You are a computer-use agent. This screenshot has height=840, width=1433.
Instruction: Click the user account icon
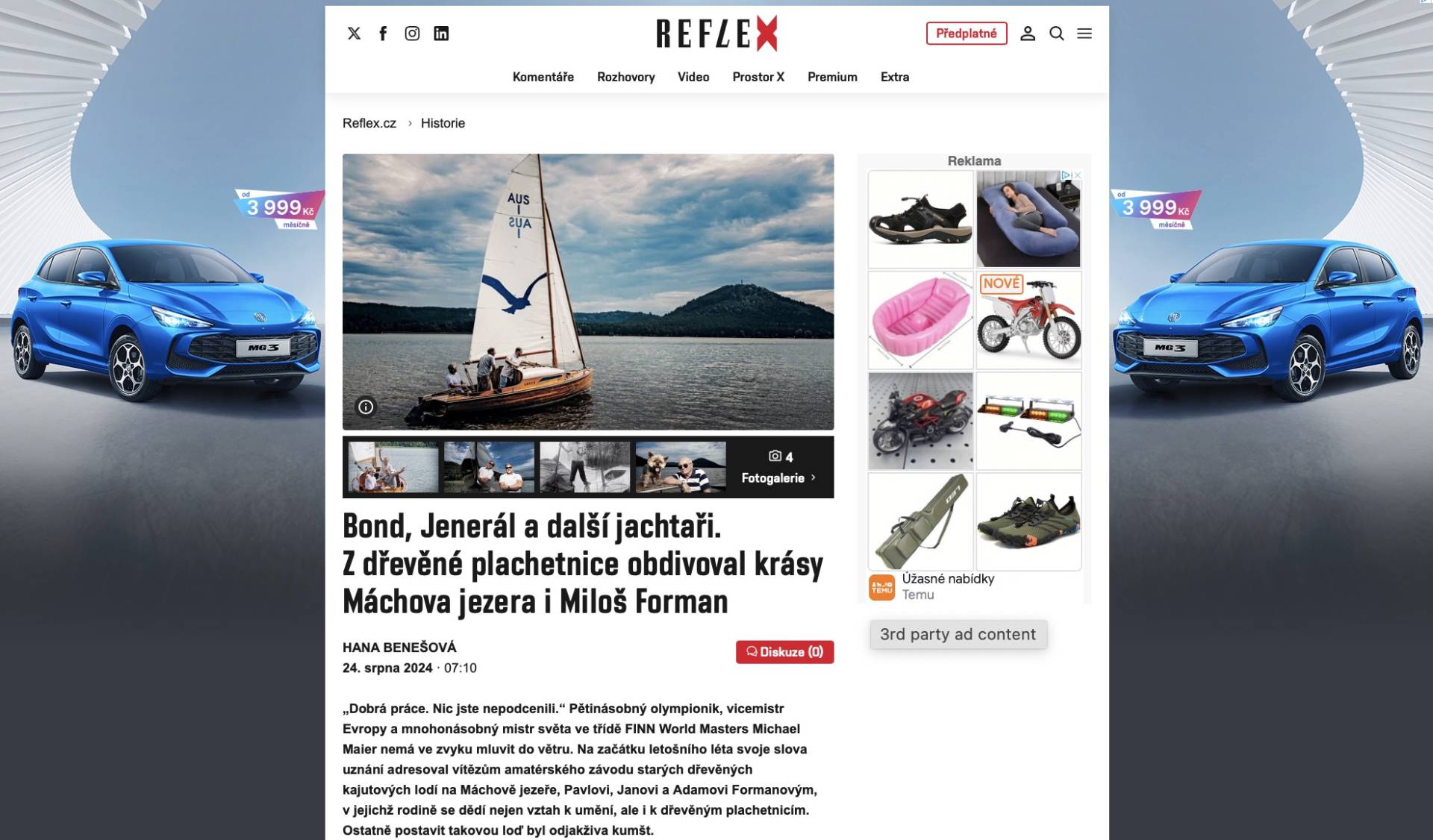[x=1028, y=33]
